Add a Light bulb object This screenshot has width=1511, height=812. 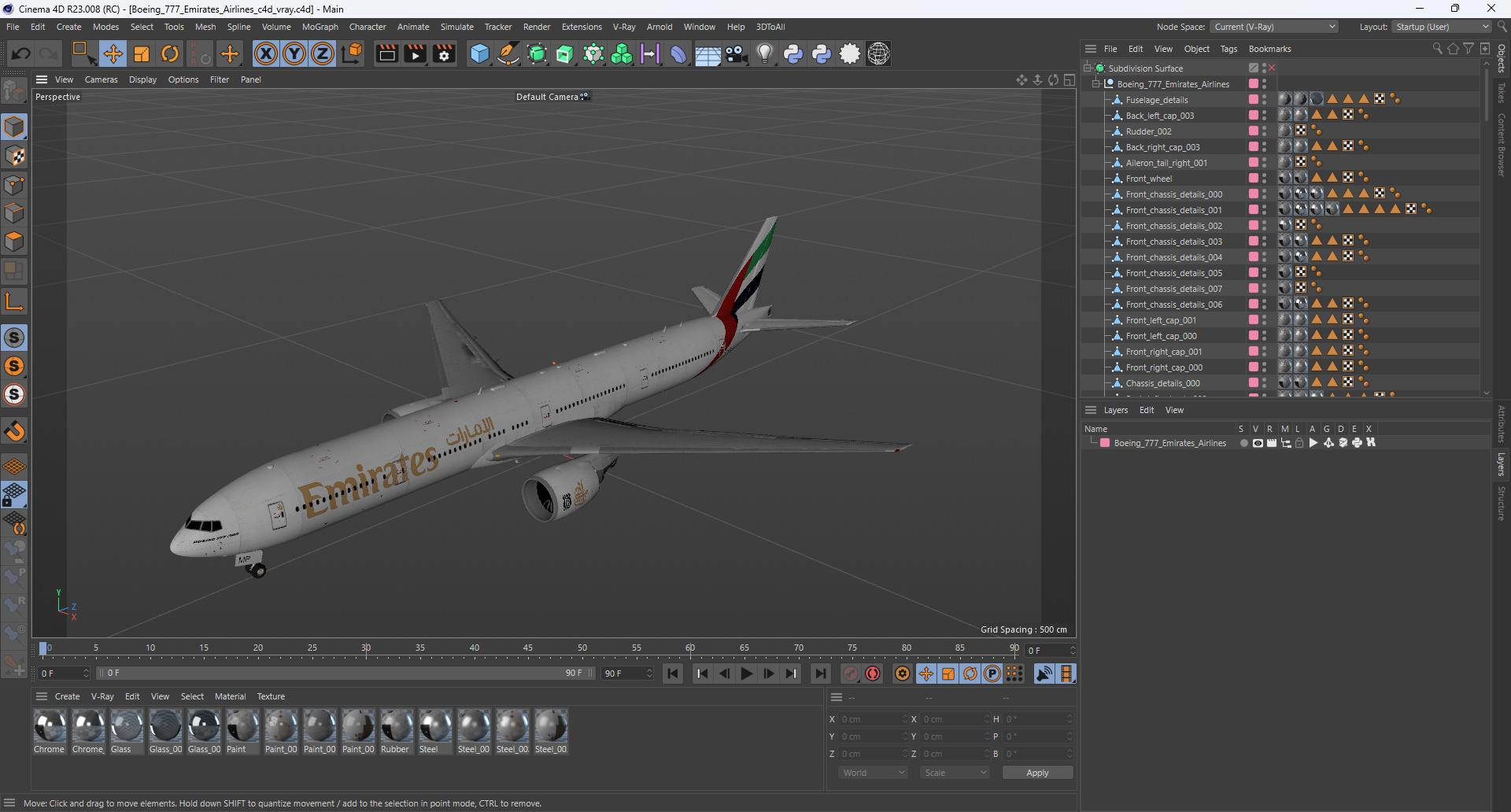pos(764,54)
